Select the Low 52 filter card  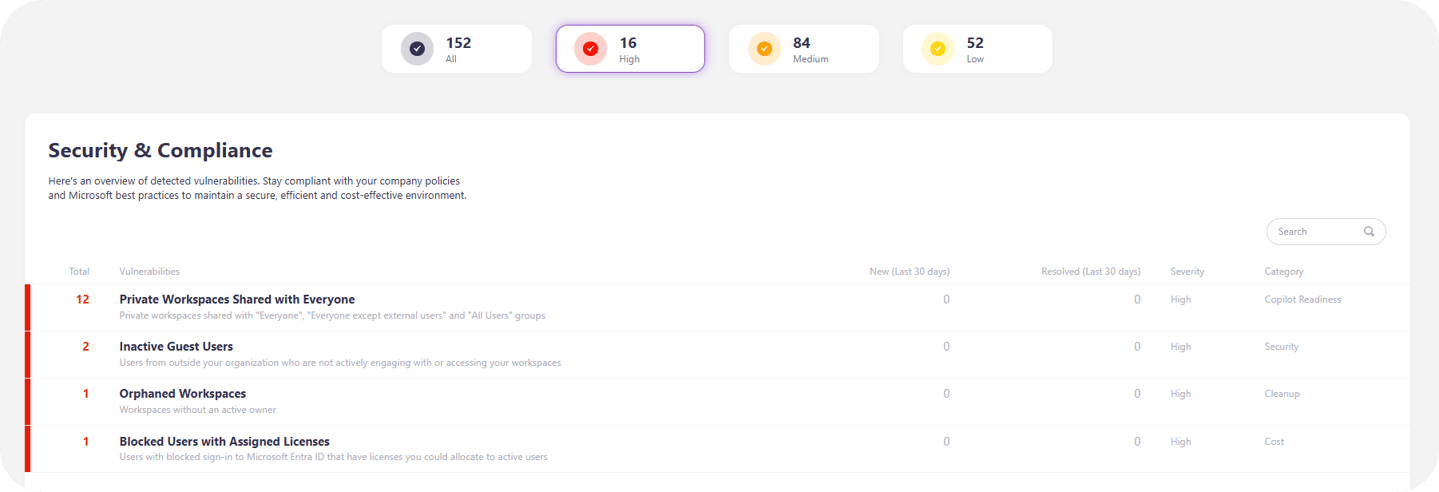[x=977, y=49]
